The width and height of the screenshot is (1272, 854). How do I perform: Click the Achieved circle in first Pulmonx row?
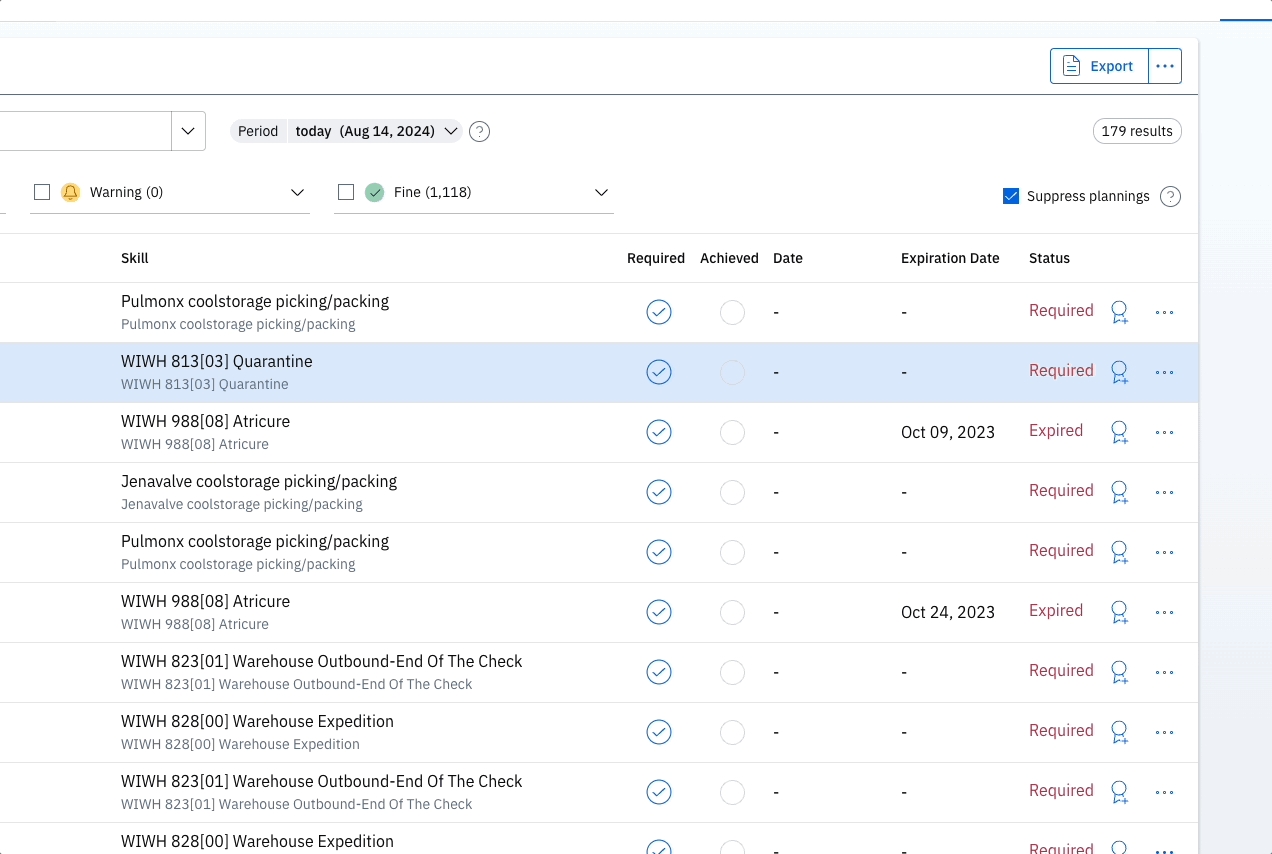pos(732,312)
